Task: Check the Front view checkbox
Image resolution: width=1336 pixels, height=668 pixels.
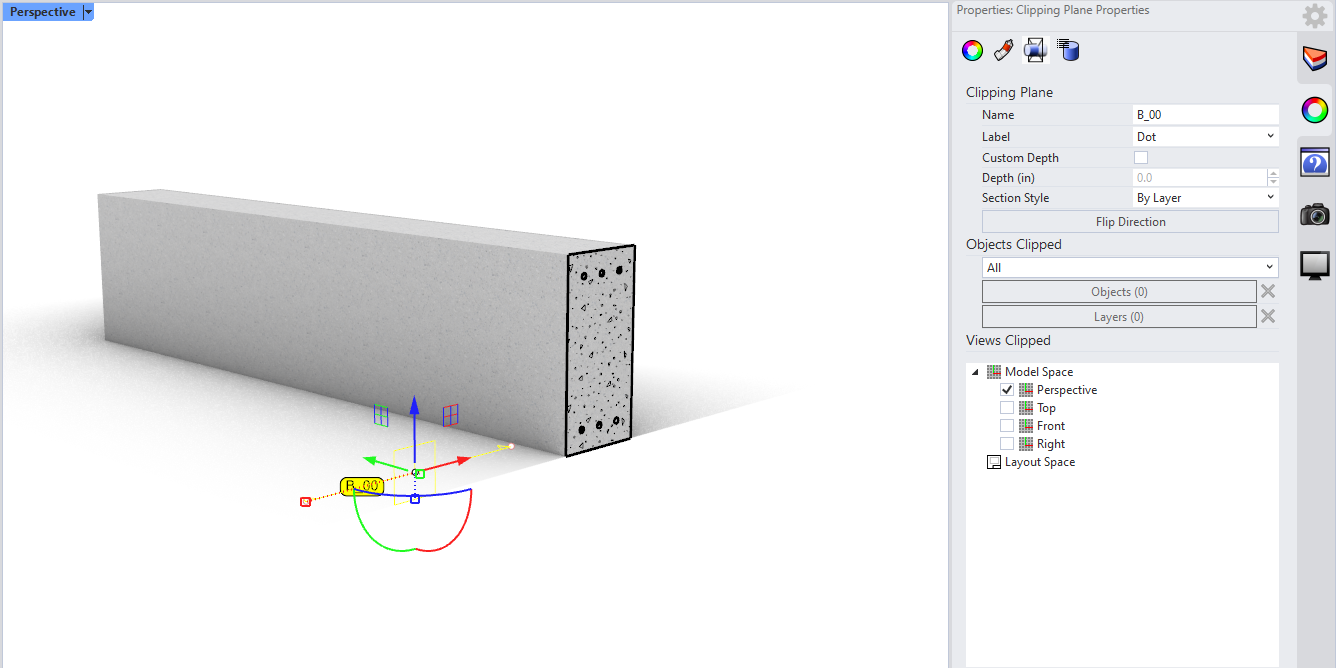Action: click(x=1007, y=426)
